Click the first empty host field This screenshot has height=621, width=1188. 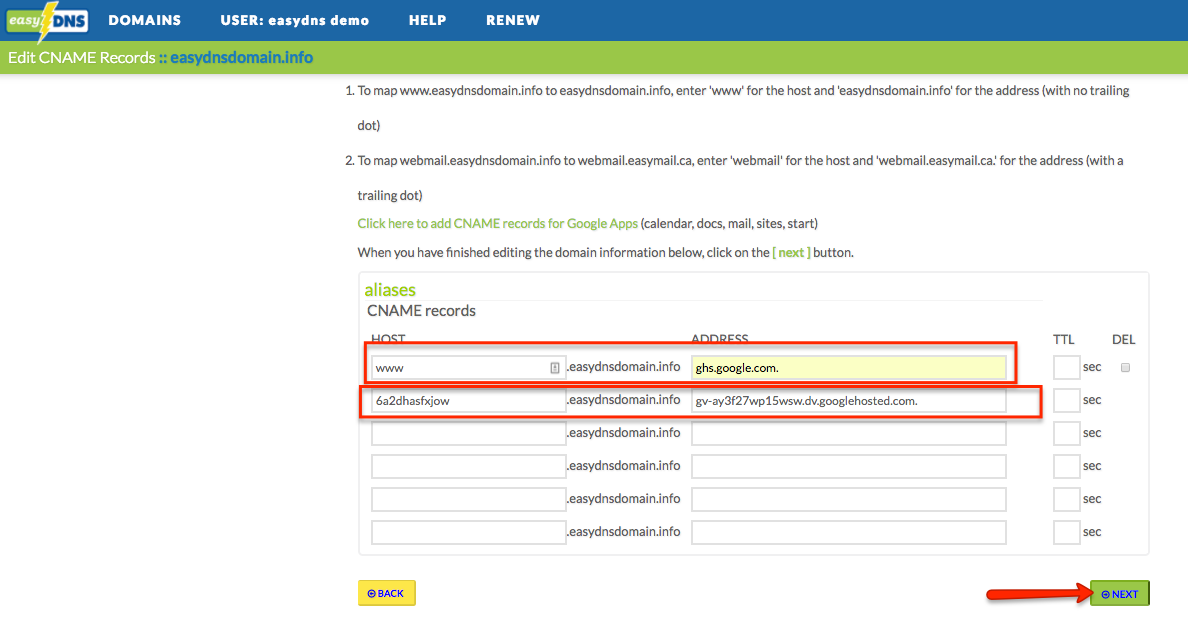pos(468,433)
